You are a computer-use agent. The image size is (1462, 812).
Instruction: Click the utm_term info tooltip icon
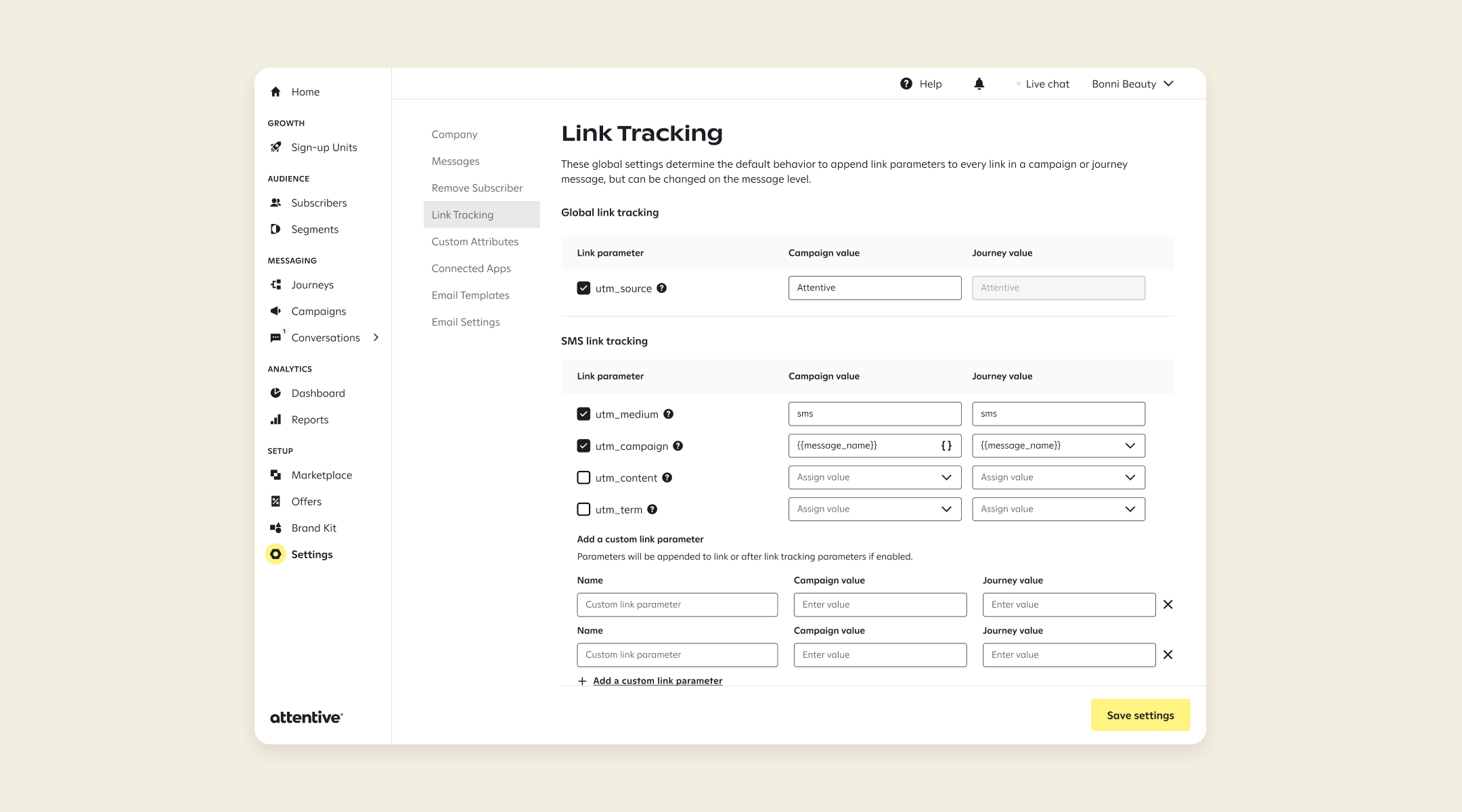click(652, 510)
